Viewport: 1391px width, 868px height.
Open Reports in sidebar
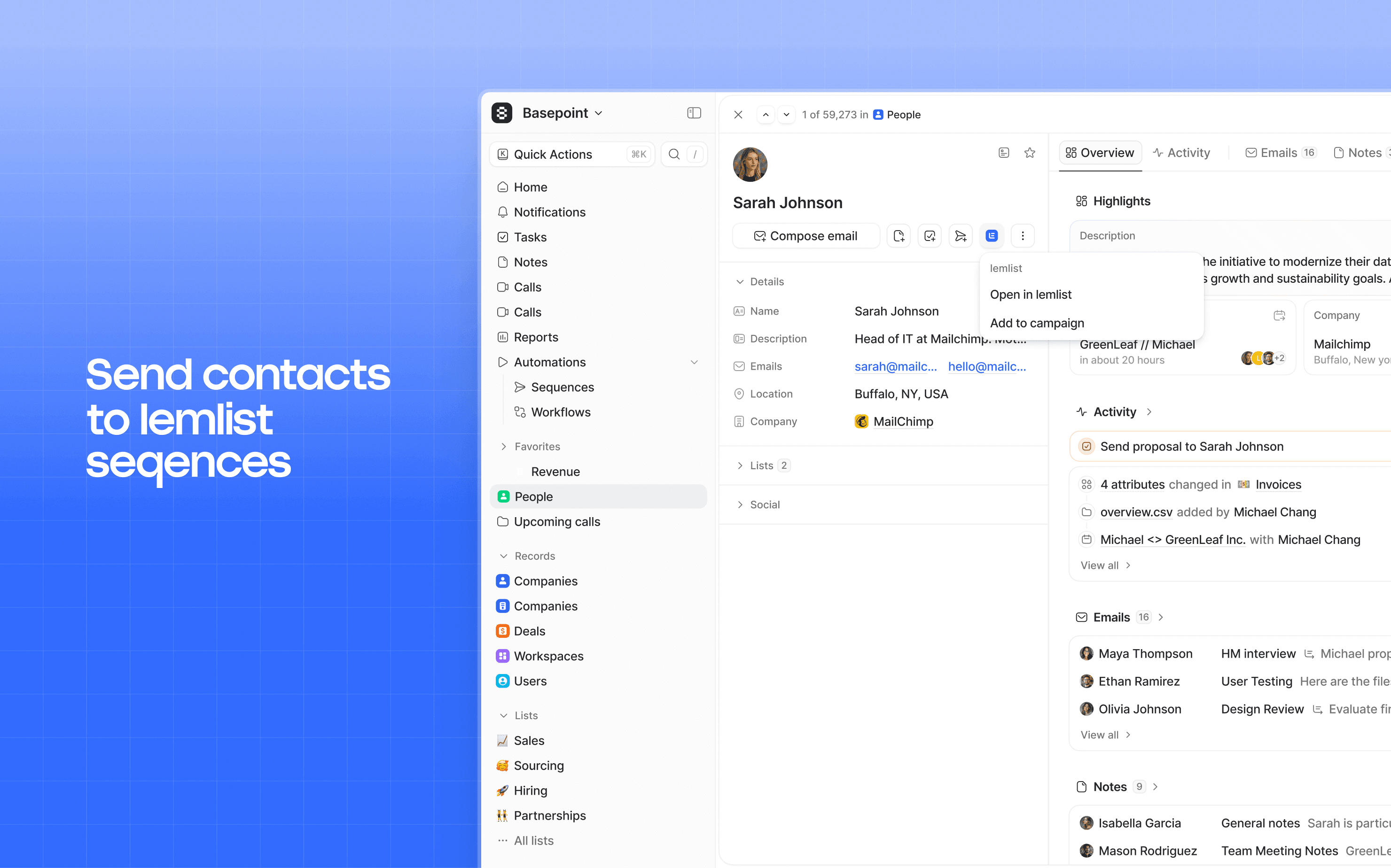[598, 338]
